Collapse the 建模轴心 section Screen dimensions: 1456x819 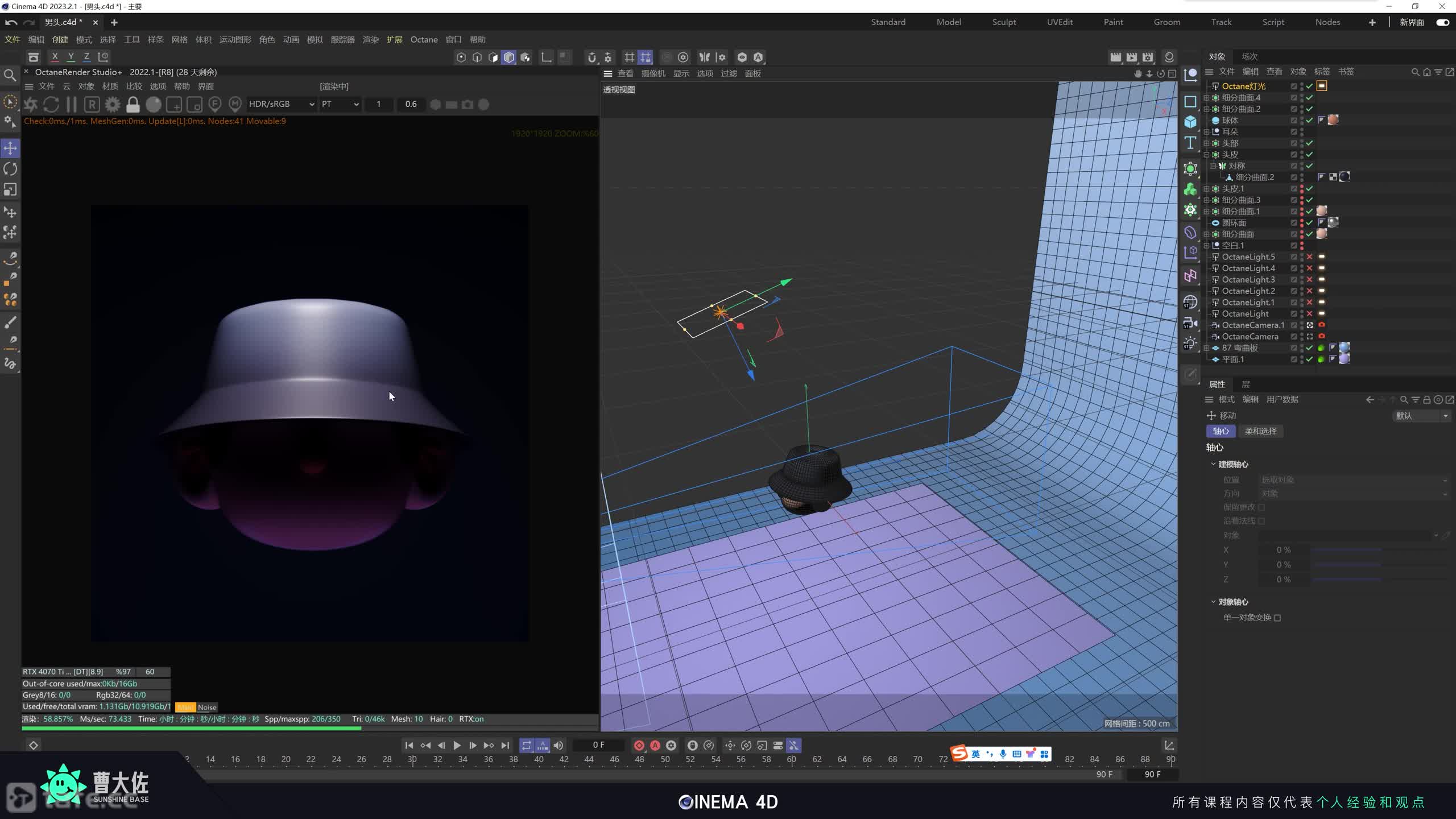click(1213, 464)
